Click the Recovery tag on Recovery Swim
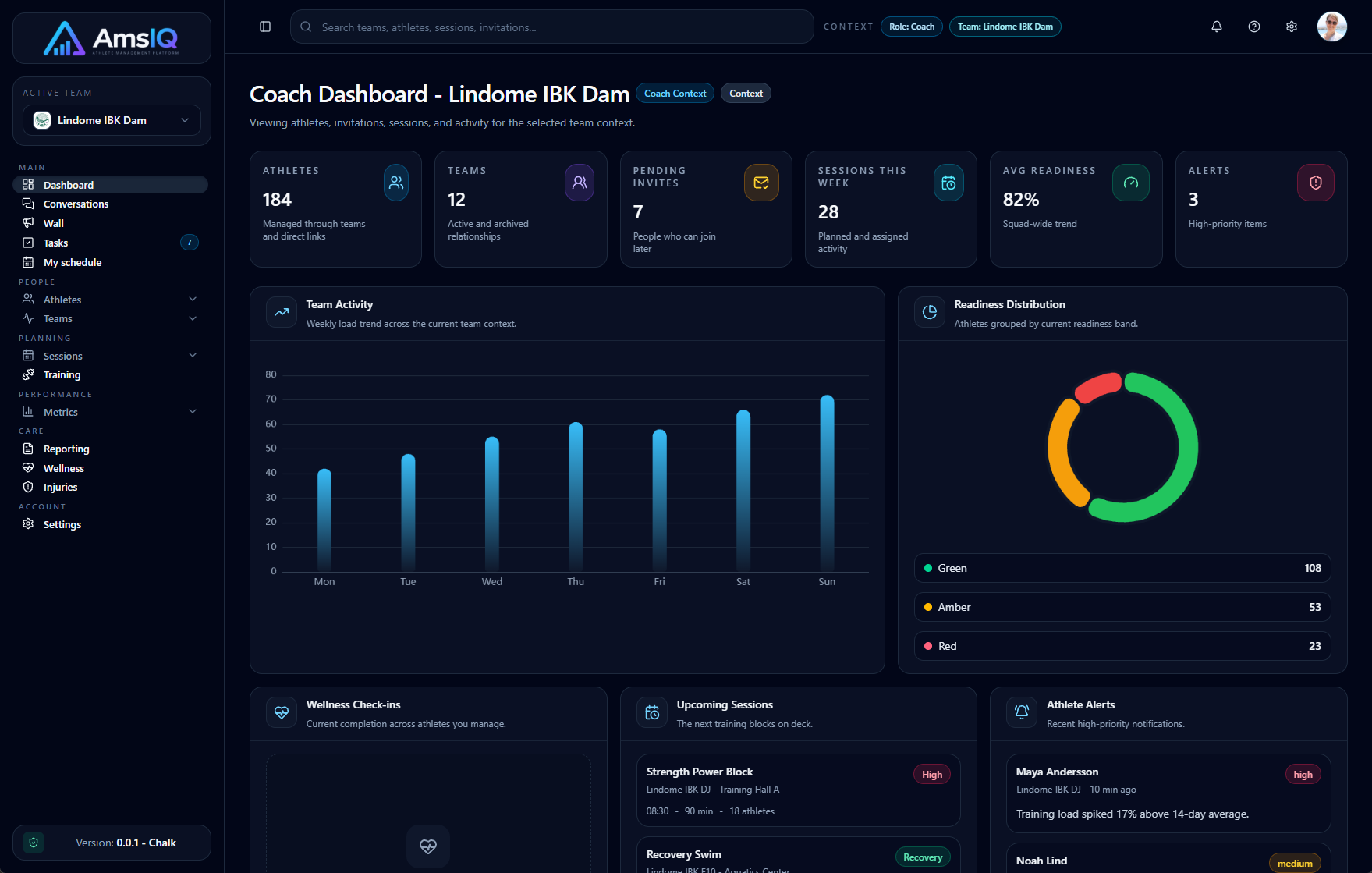 tap(923, 857)
